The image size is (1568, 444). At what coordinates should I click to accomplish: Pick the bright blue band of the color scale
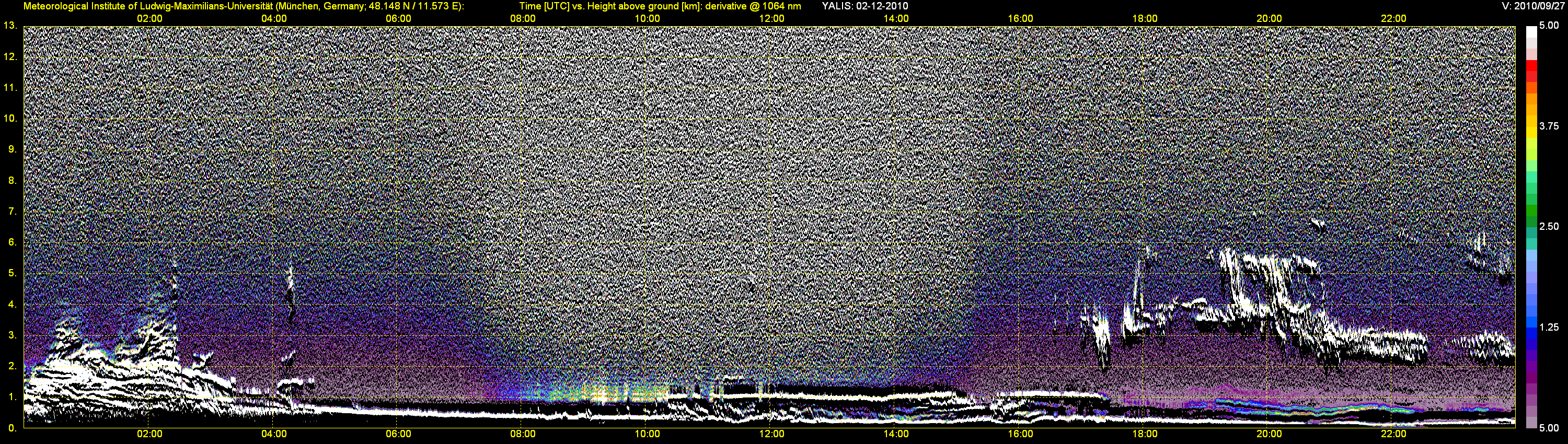(x=1531, y=322)
